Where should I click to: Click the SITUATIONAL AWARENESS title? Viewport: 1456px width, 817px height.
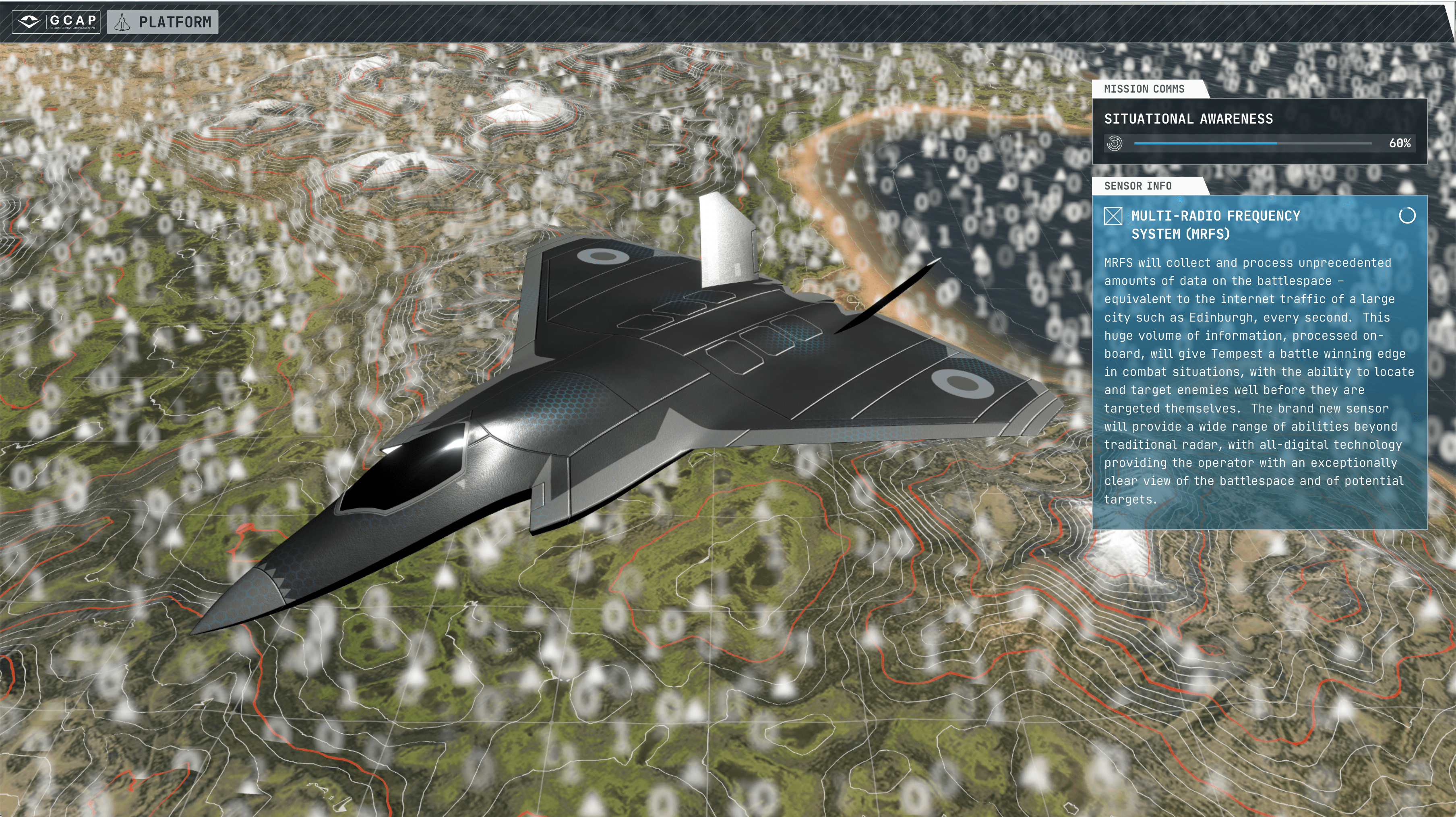[x=1189, y=119]
